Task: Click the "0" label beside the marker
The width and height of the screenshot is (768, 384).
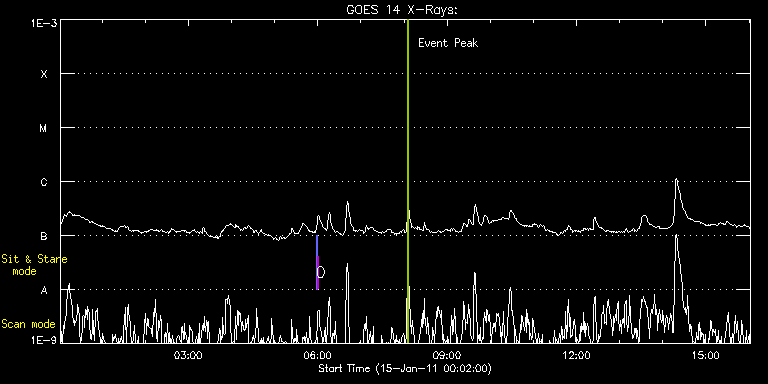Action: (x=321, y=272)
